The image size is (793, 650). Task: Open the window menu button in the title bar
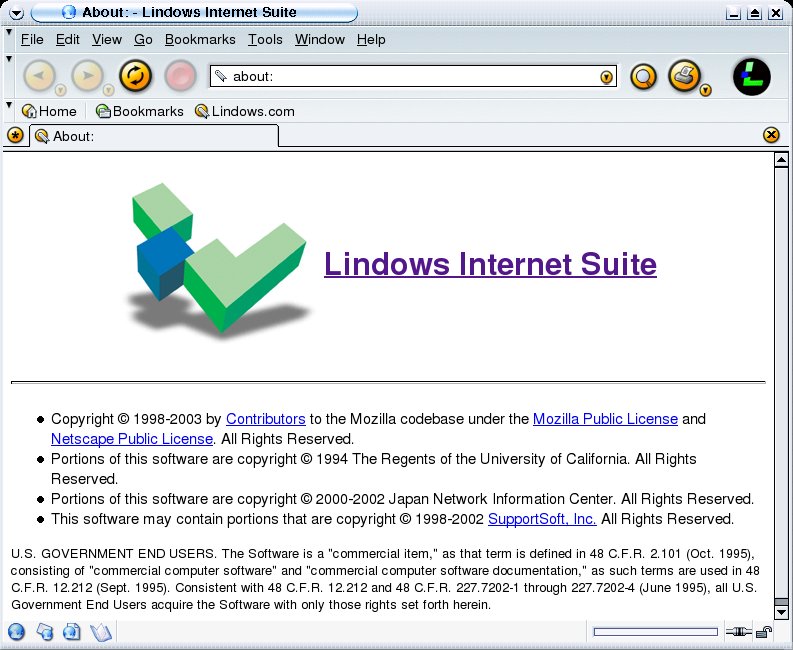tap(16, 13)
